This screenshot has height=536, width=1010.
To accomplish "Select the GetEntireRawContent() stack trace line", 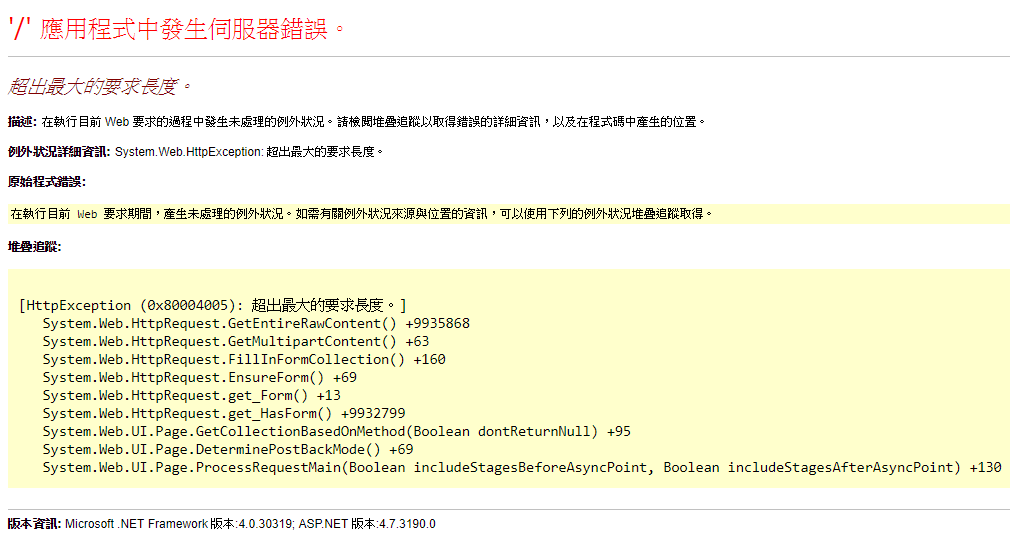I will pyautogui.click(x=255, y=324).
